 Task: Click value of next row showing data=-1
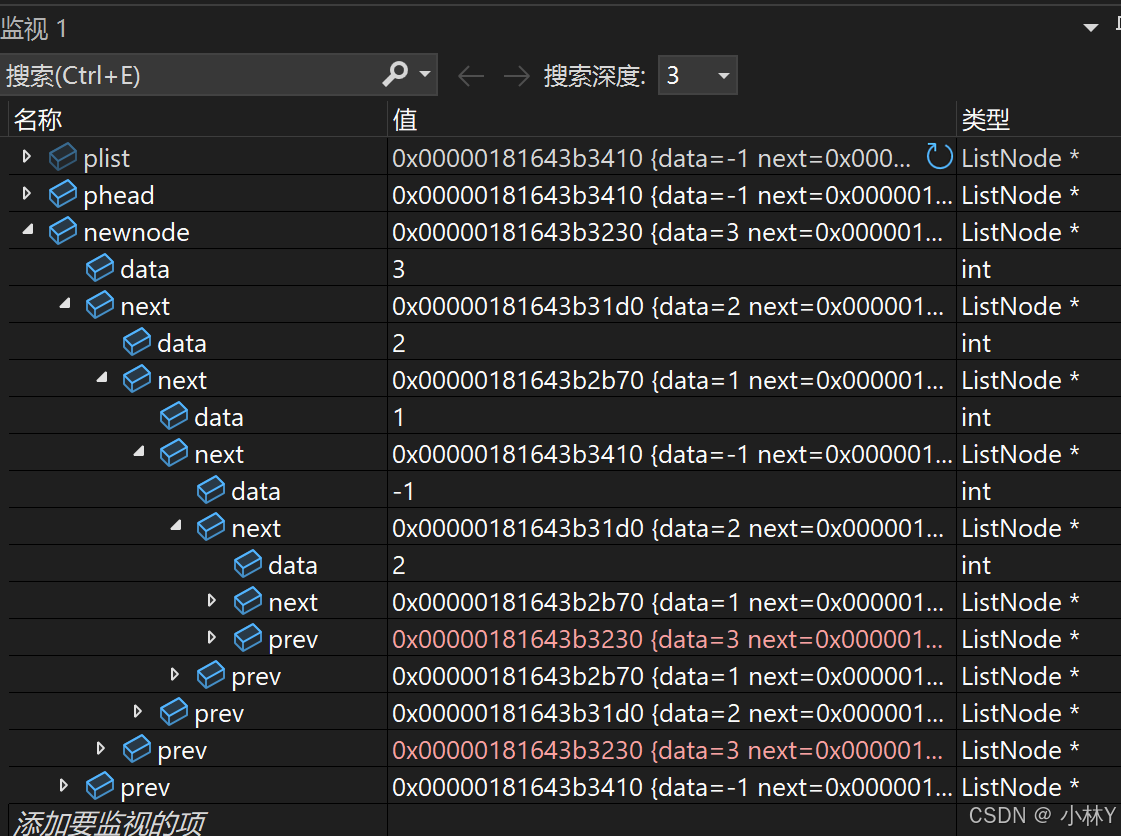click(x=672, y=454)
